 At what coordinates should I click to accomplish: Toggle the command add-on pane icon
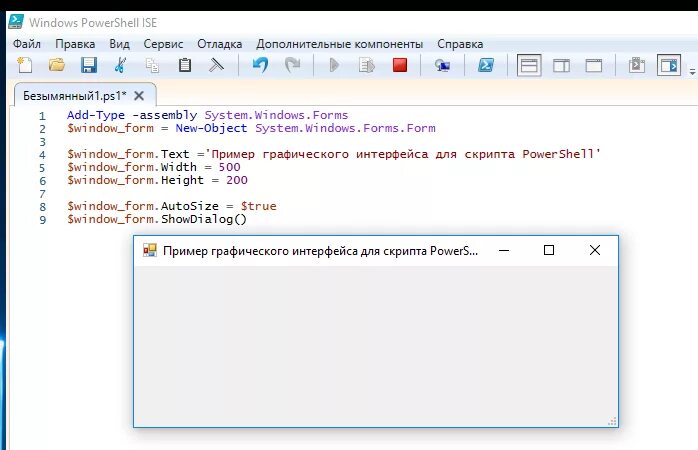pos(669,65)
